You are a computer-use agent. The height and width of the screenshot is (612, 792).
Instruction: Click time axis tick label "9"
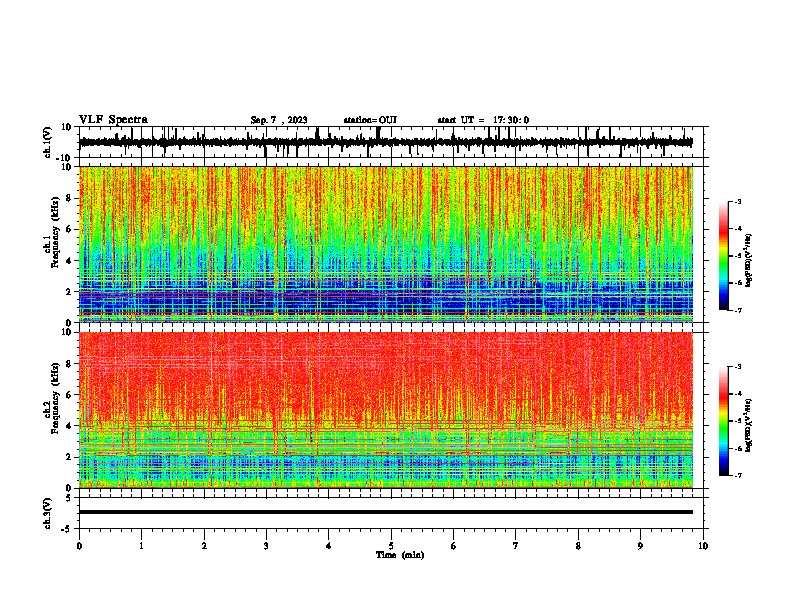point(640,546)
